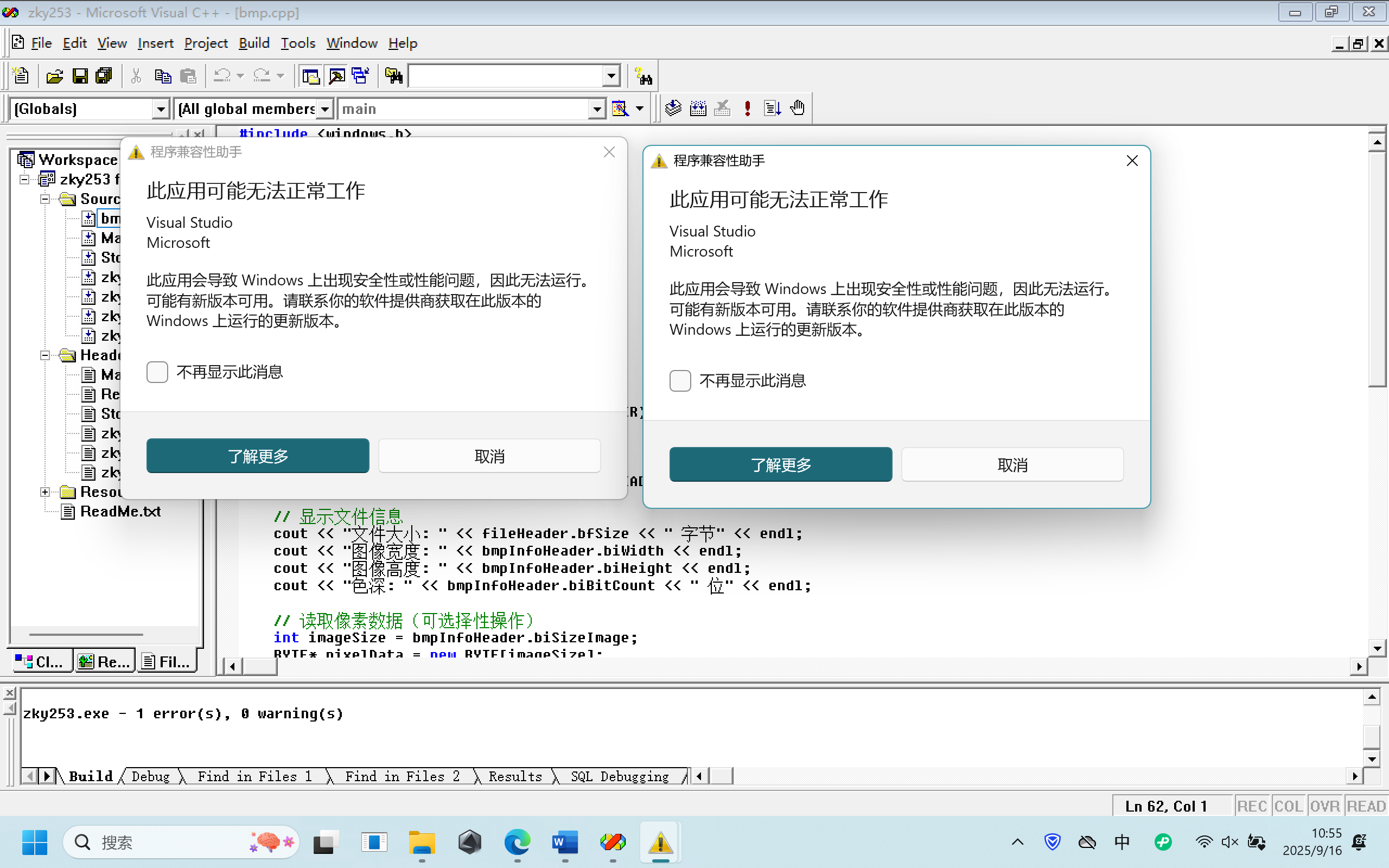Click the Build toolbar icon
This screenshot has height=868, width=1389.
(x=698, y=108)
